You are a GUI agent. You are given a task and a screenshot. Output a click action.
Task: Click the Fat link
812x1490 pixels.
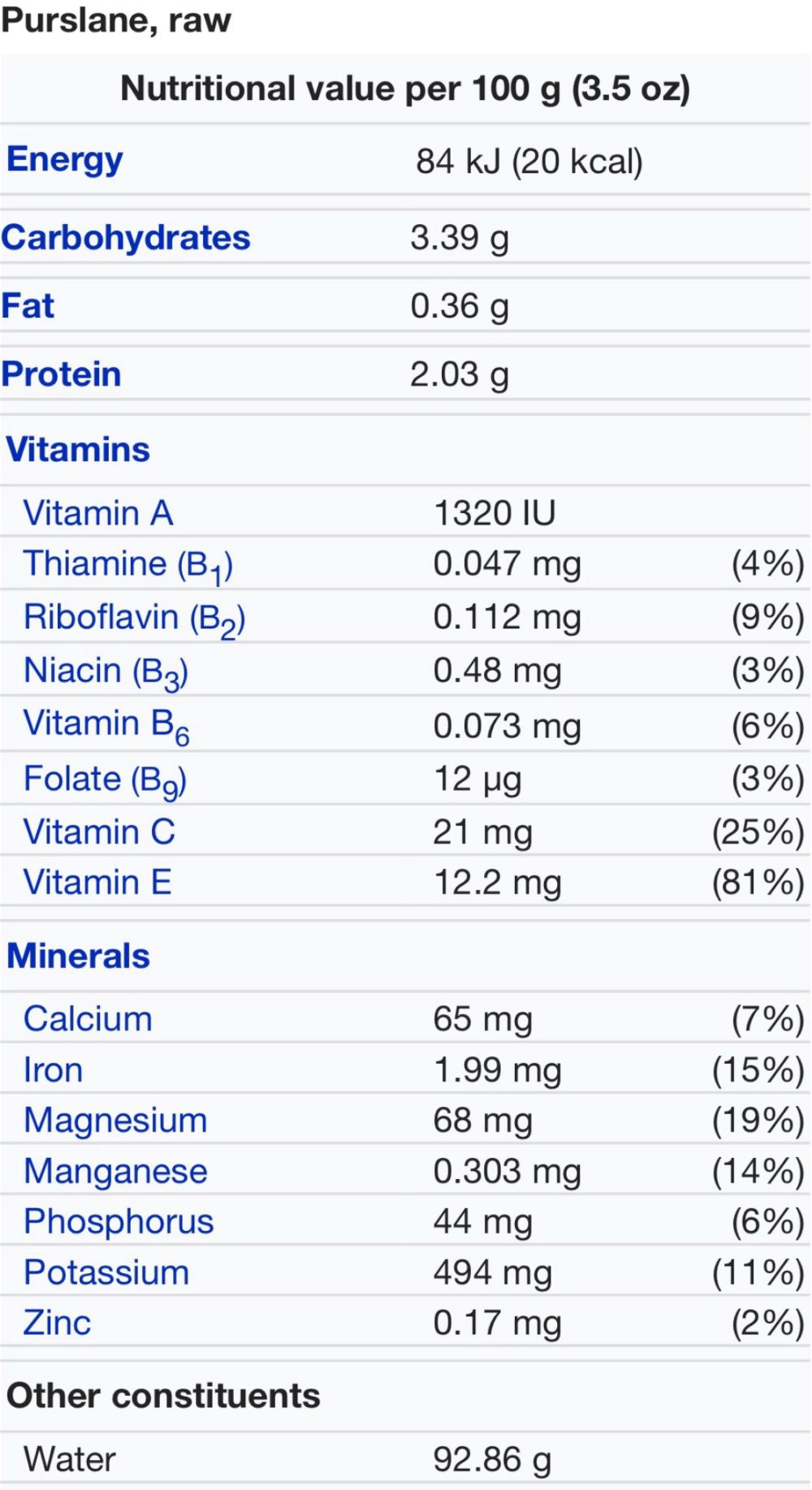click(28, 306)
